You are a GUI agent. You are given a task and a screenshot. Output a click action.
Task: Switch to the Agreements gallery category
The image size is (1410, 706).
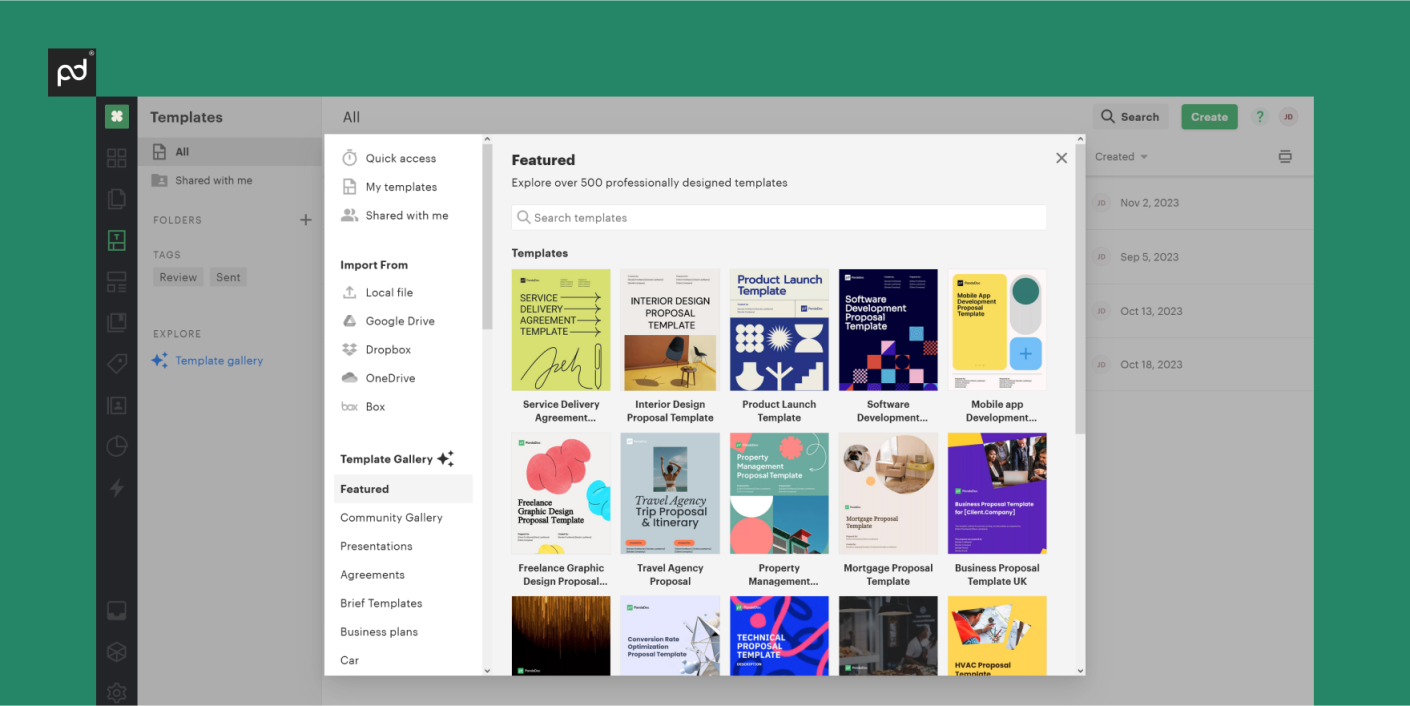coord(372,574)
